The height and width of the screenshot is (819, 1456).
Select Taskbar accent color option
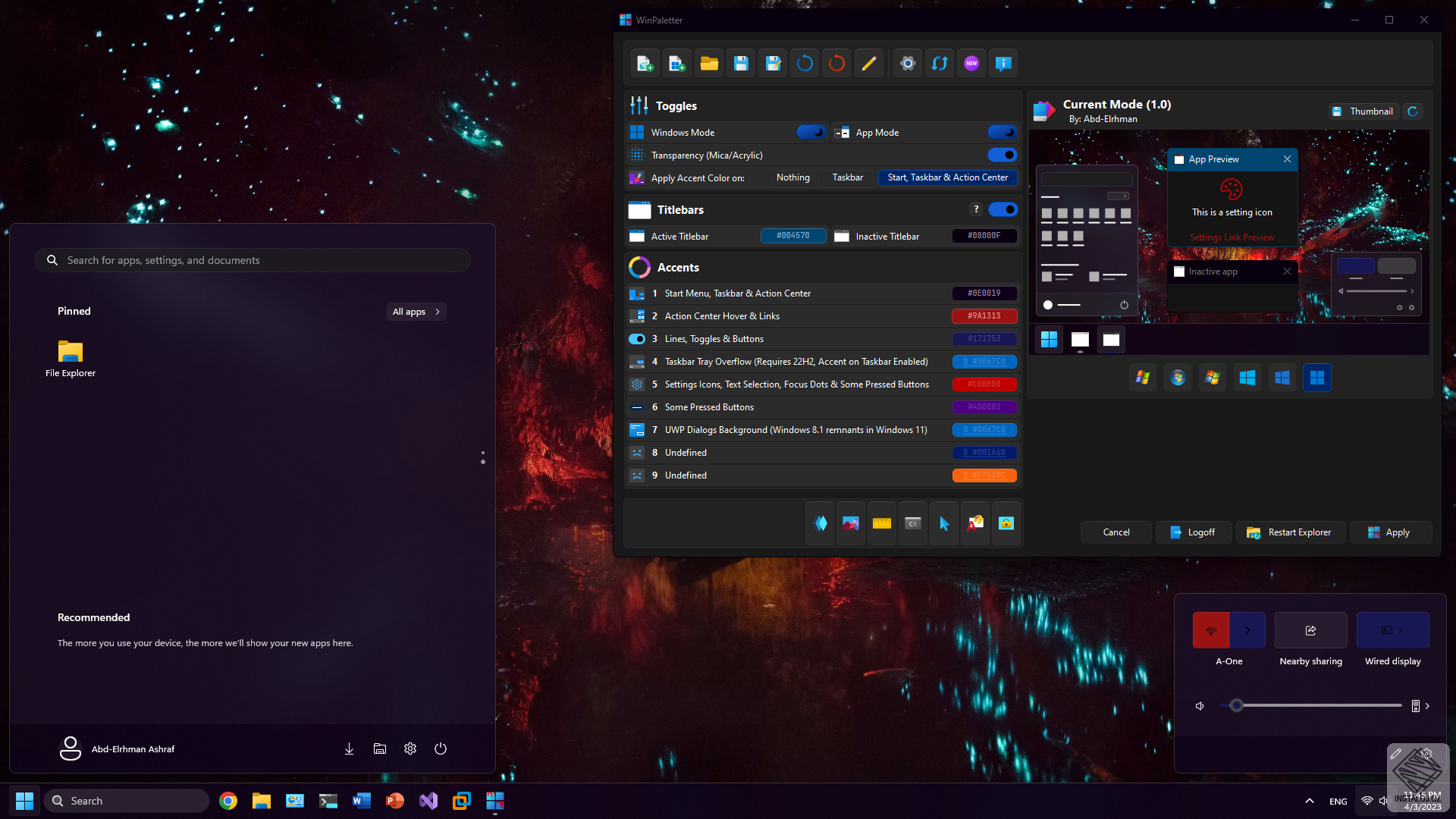tap(847, 177)
